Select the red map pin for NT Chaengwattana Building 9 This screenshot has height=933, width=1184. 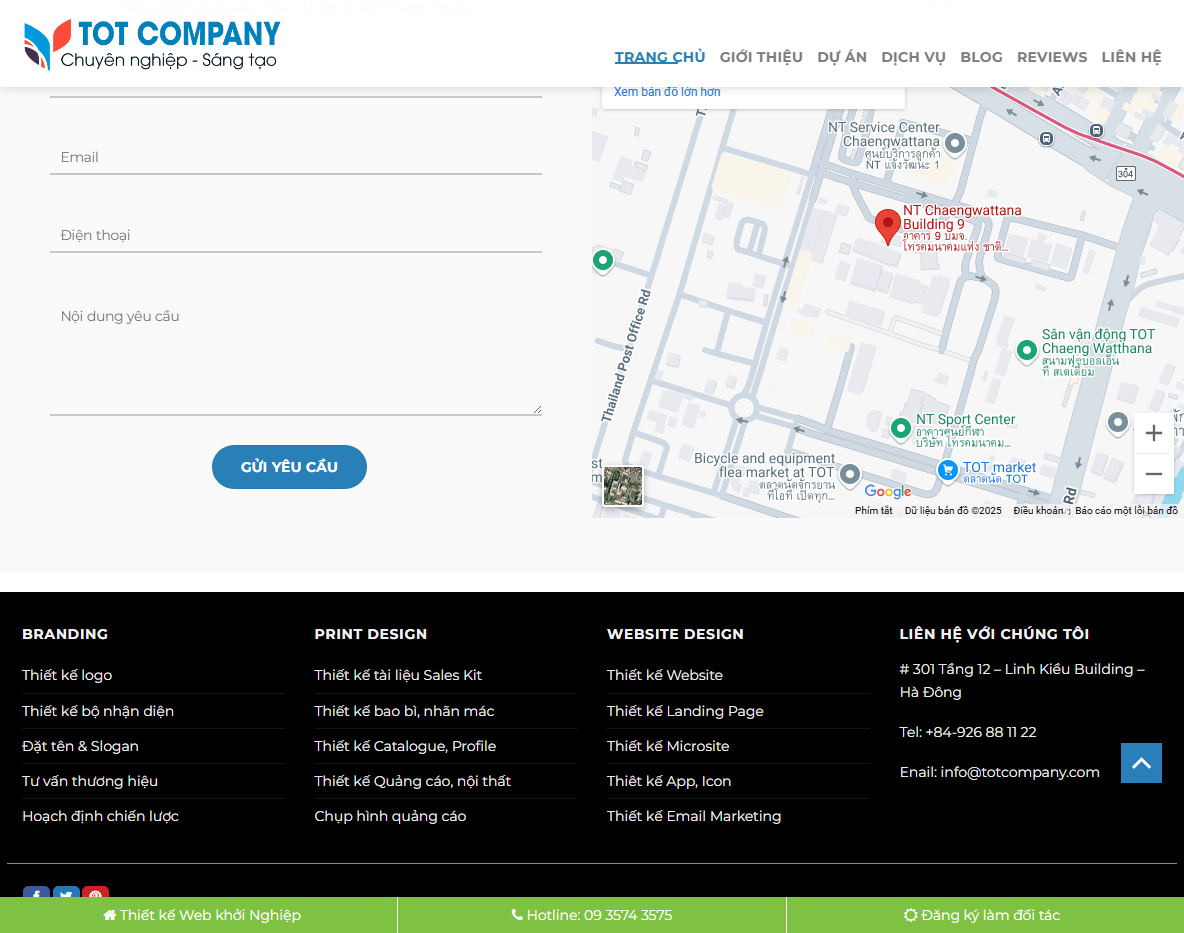coord(888,221)
